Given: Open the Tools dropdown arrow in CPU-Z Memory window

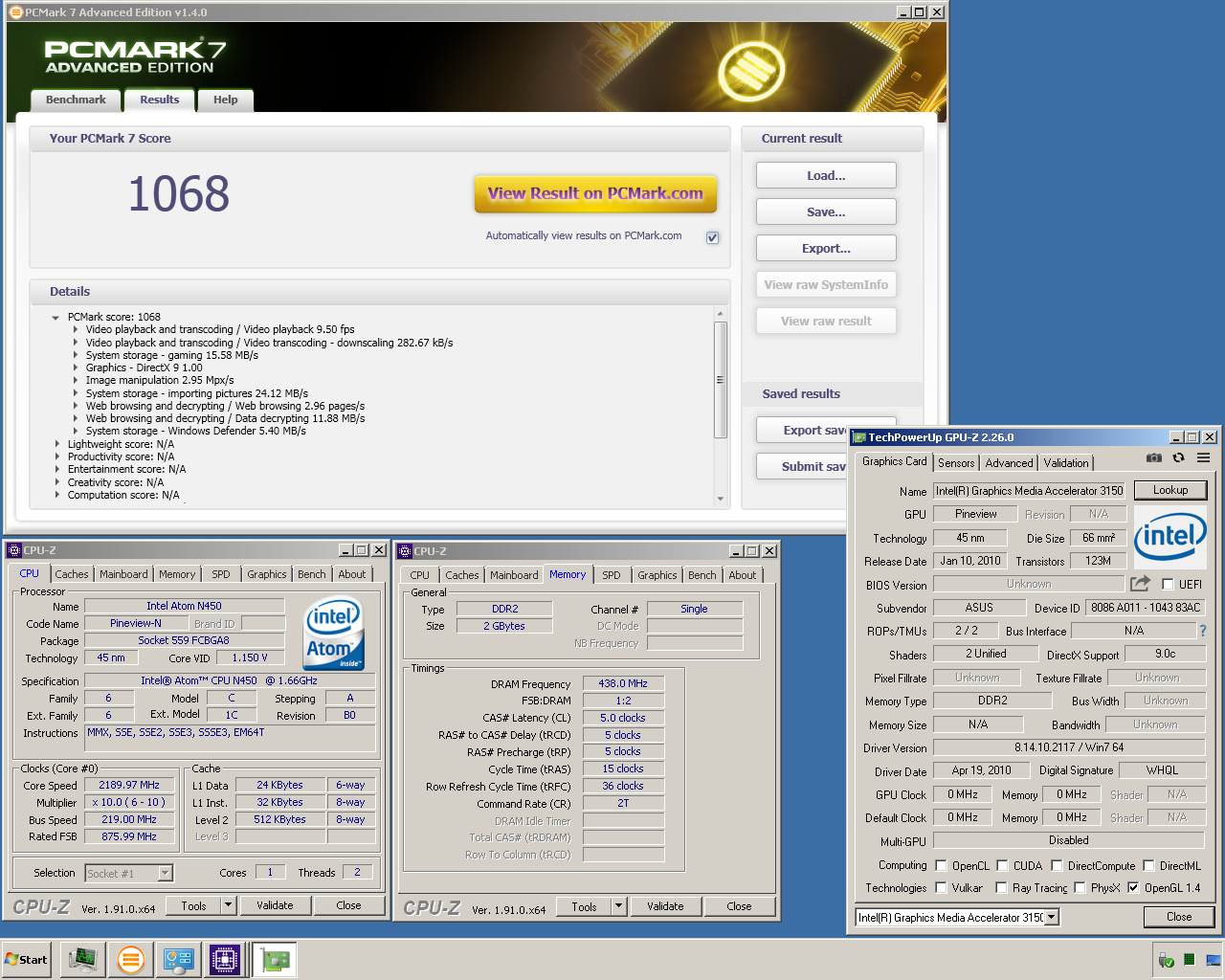Looking at the screenshot, I should tap(618, 906).
